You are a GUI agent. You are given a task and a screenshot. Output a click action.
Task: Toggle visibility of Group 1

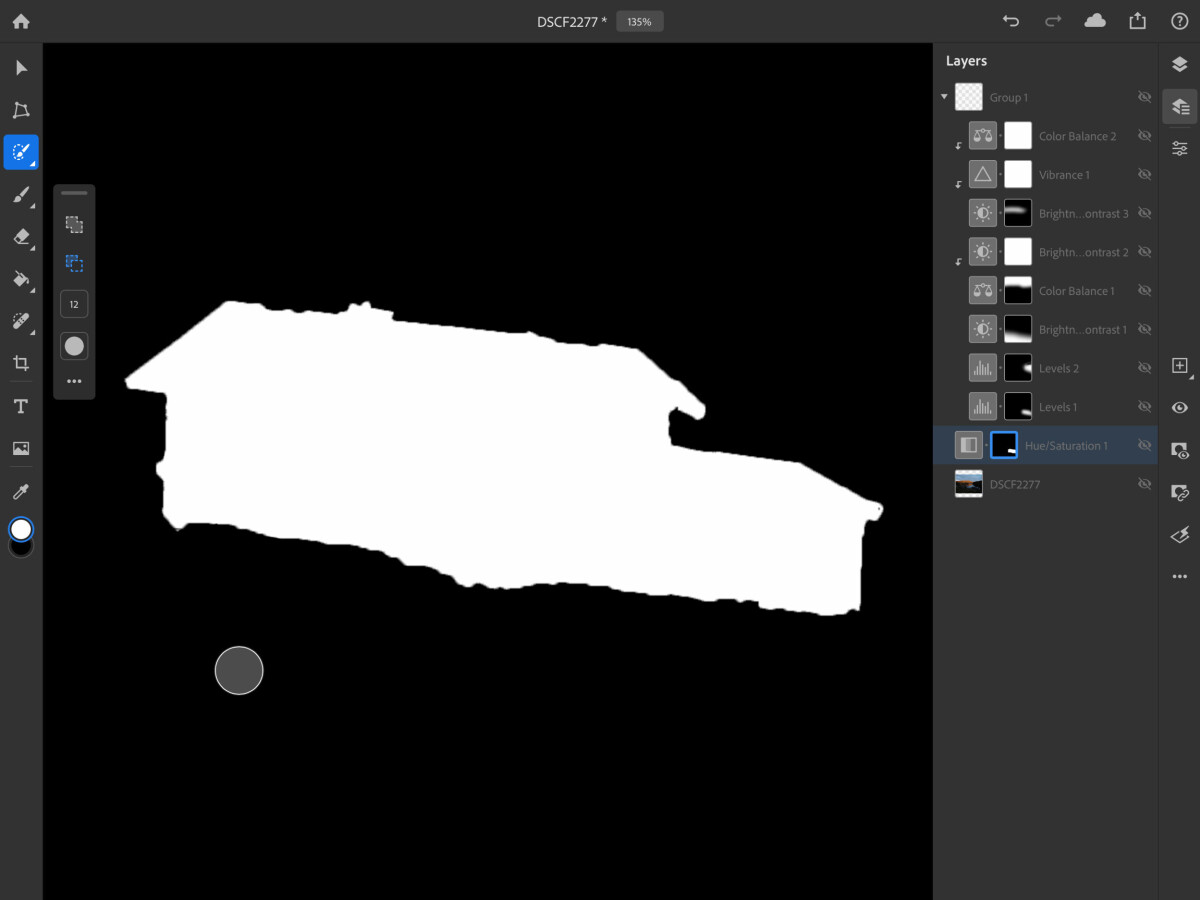pos(1145,97)
